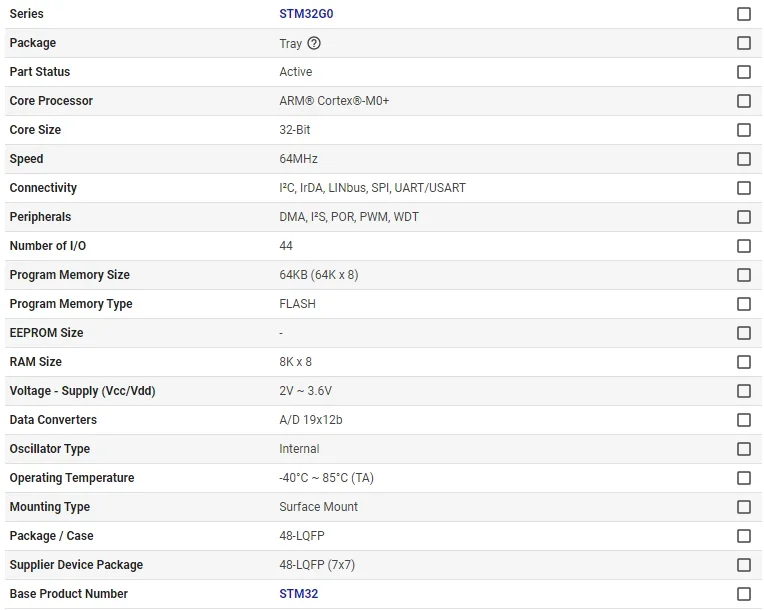Image resolution: width=764 pixels, height=610 pixels.
Task: Enable the Core Processor filter checkbox
Action: click(744, 101)
